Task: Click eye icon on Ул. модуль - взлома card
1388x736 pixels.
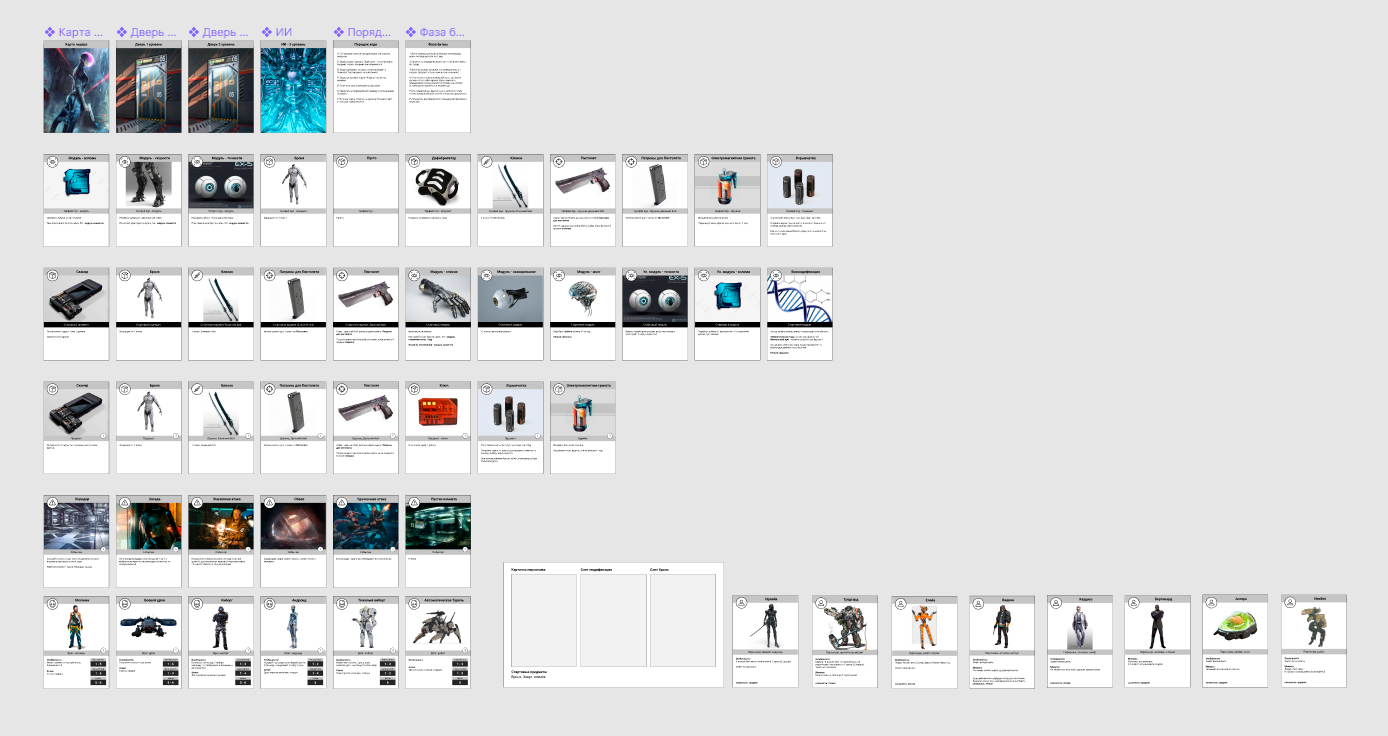Action: (701, 273)
